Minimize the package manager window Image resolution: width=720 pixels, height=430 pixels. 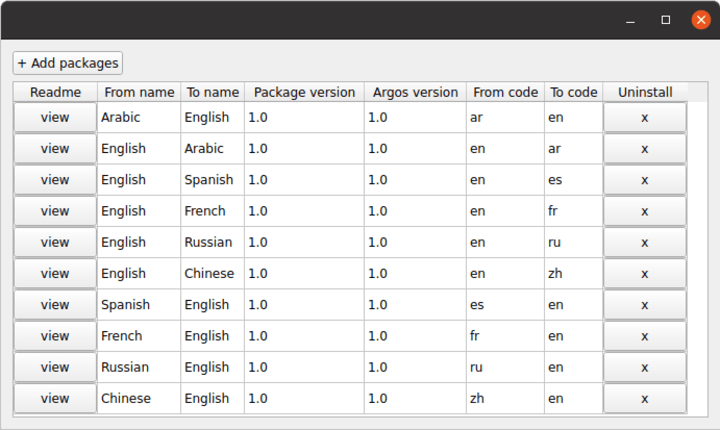(630, 20)
